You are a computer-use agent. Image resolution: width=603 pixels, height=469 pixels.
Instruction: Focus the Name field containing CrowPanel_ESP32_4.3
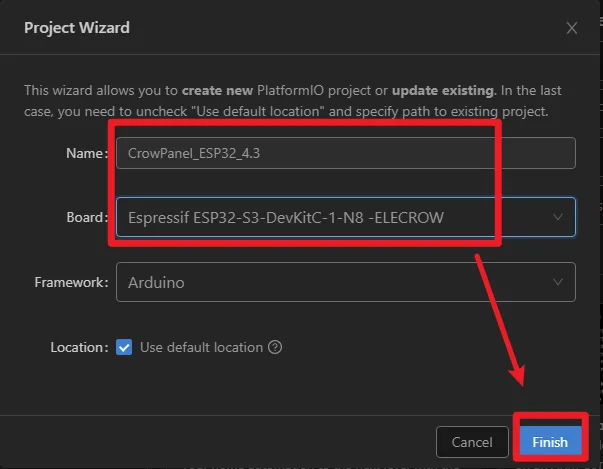(346, 153)
